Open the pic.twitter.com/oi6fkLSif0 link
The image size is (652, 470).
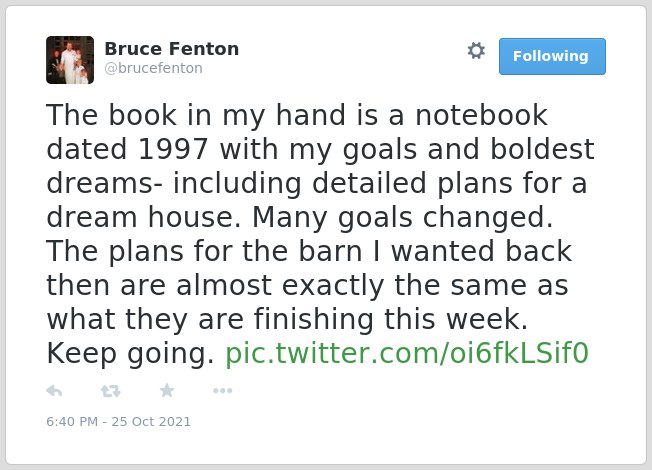407,353
